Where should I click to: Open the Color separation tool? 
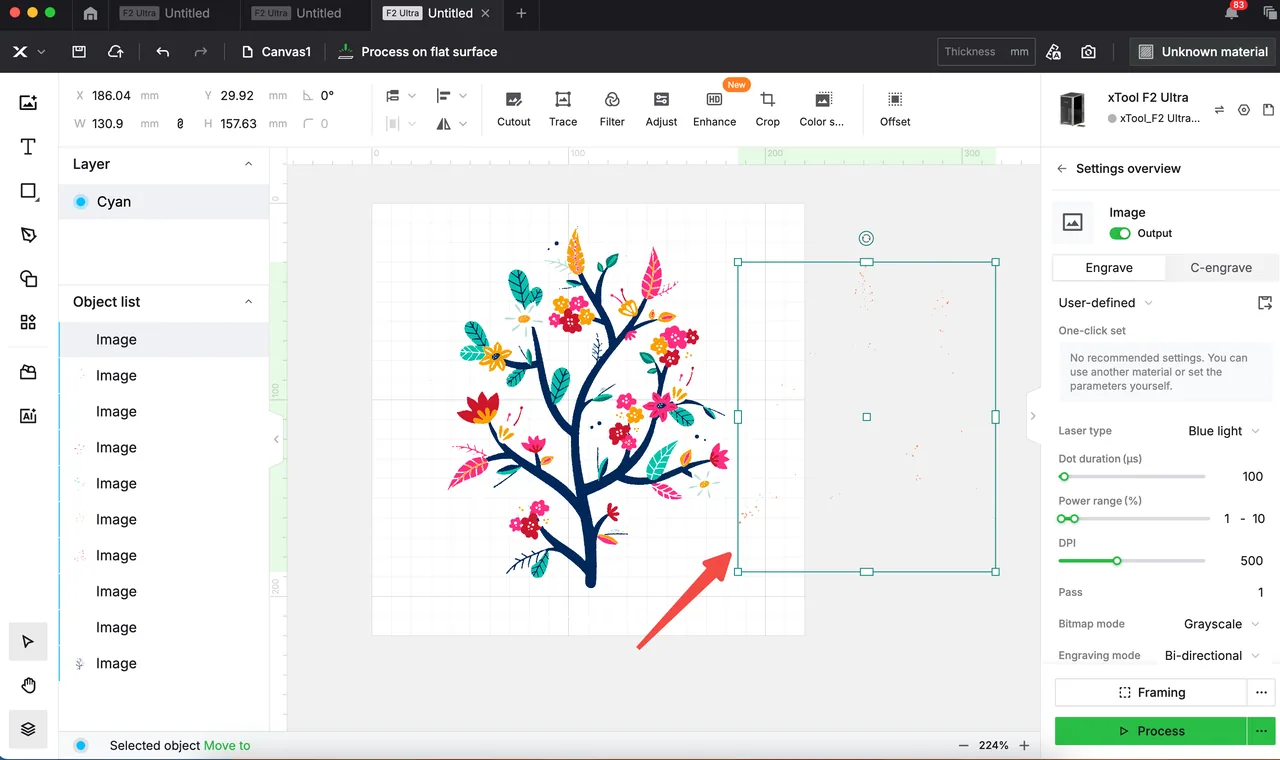tap(822, 109)
